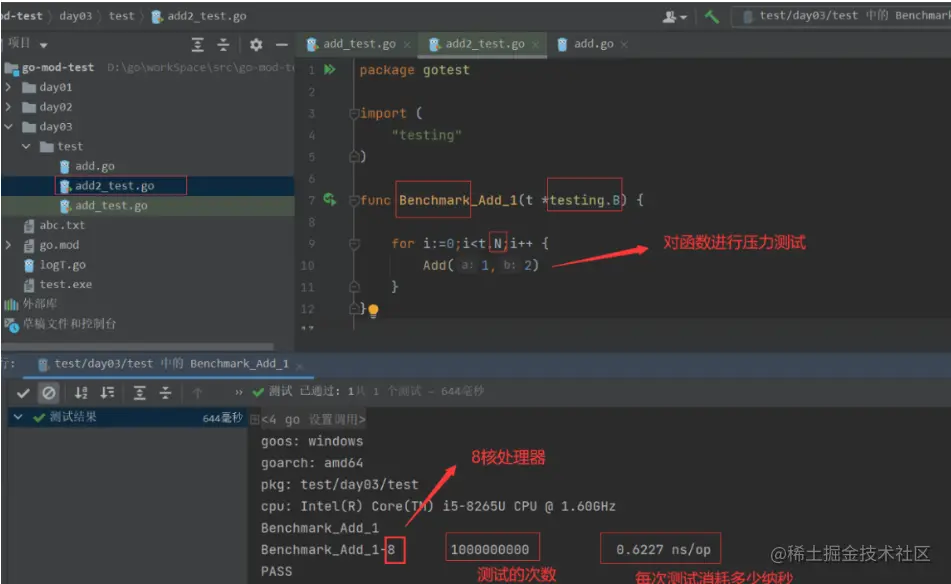Expand all in the project panel
951x584 pixels.
pyautogui.click(x=197, y=45)
